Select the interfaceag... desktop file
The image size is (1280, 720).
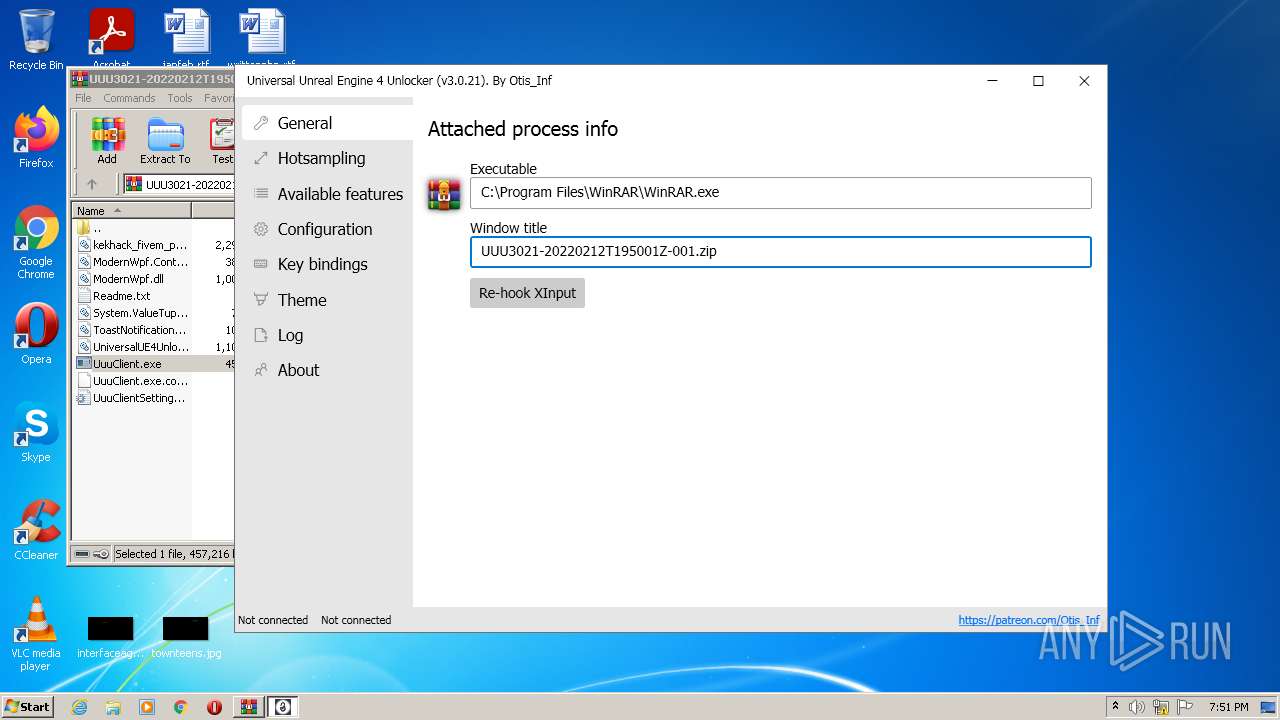(x=110, y=637)
